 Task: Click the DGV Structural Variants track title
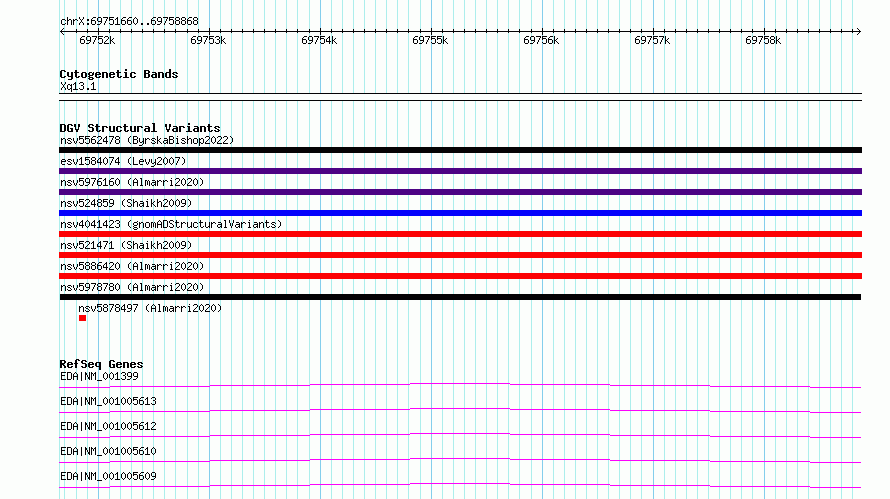[140, 128]
